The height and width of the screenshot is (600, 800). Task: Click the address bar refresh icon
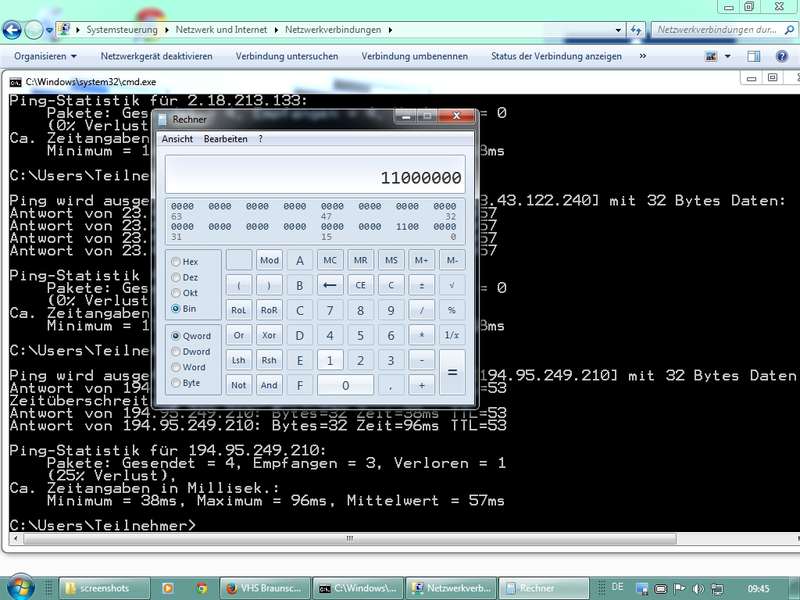click(636, 30)
